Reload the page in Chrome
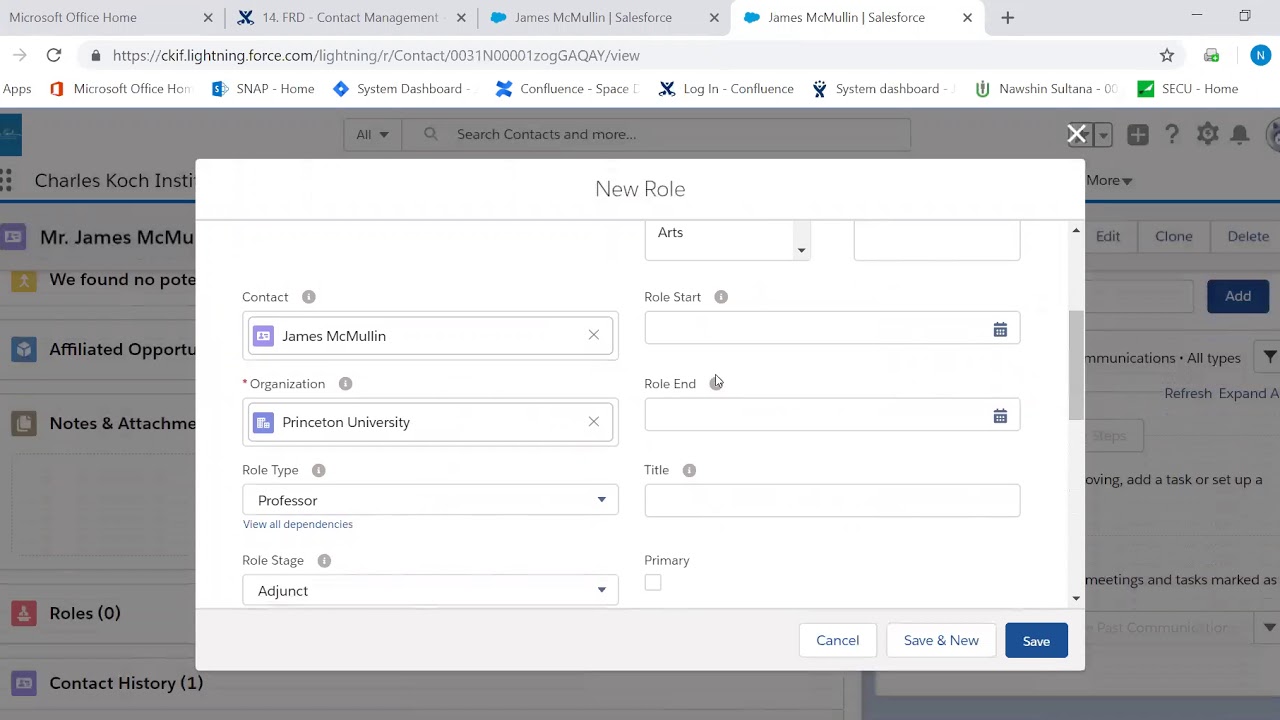 [54, 55]
